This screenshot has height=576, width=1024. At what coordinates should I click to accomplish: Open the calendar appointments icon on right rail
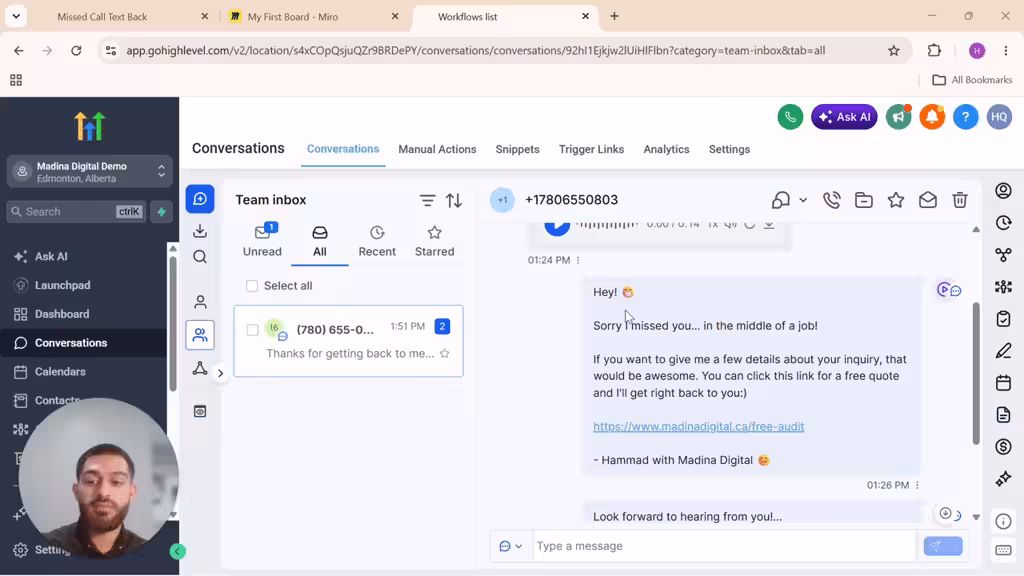point(1004,383)
